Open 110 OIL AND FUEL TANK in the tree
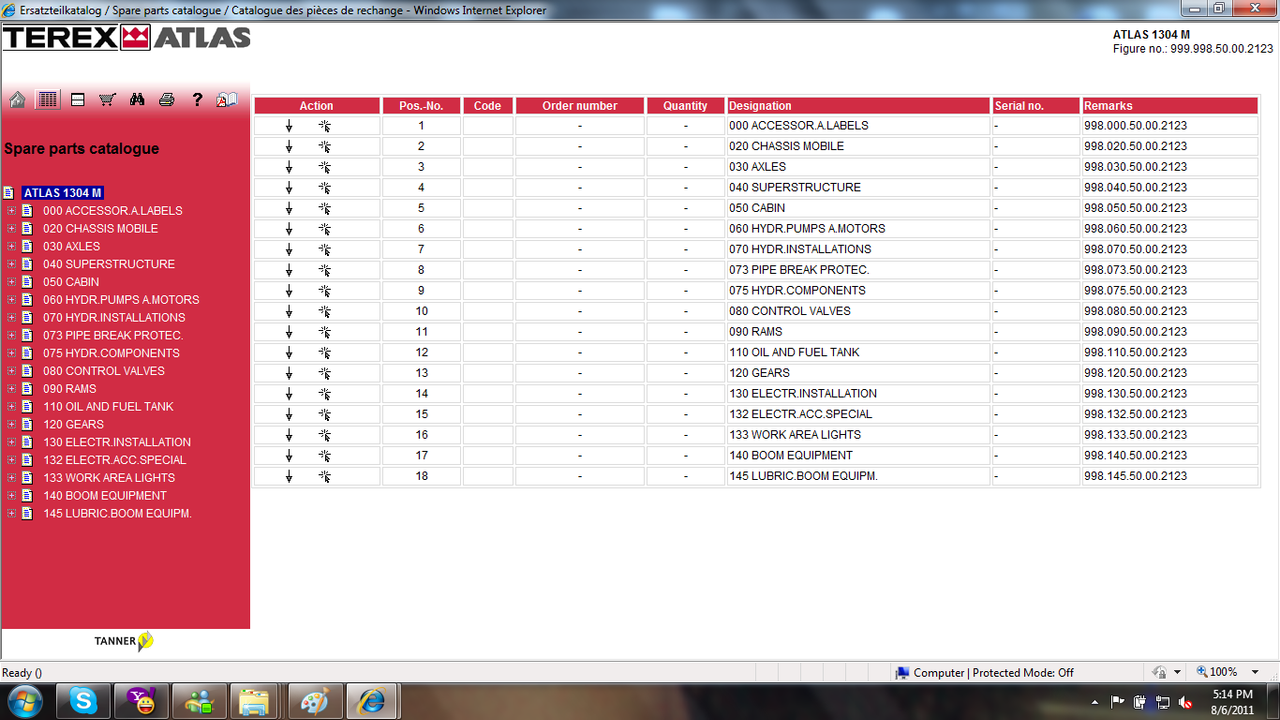The width and height of the screenshot is (1280, 720). (x=108, y=407)
